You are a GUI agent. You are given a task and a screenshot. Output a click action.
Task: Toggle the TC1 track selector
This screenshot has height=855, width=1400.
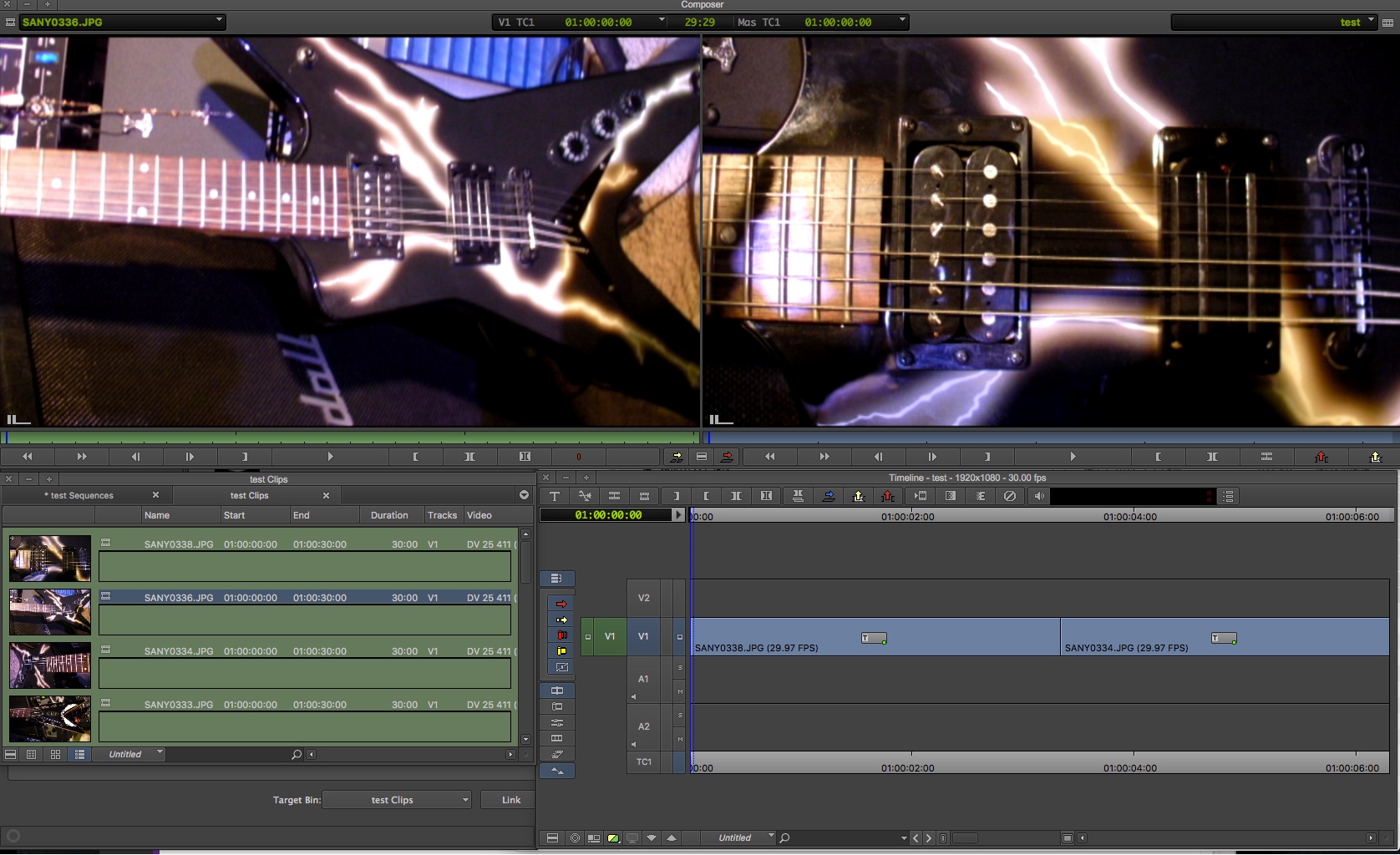[x=644, y=761]
